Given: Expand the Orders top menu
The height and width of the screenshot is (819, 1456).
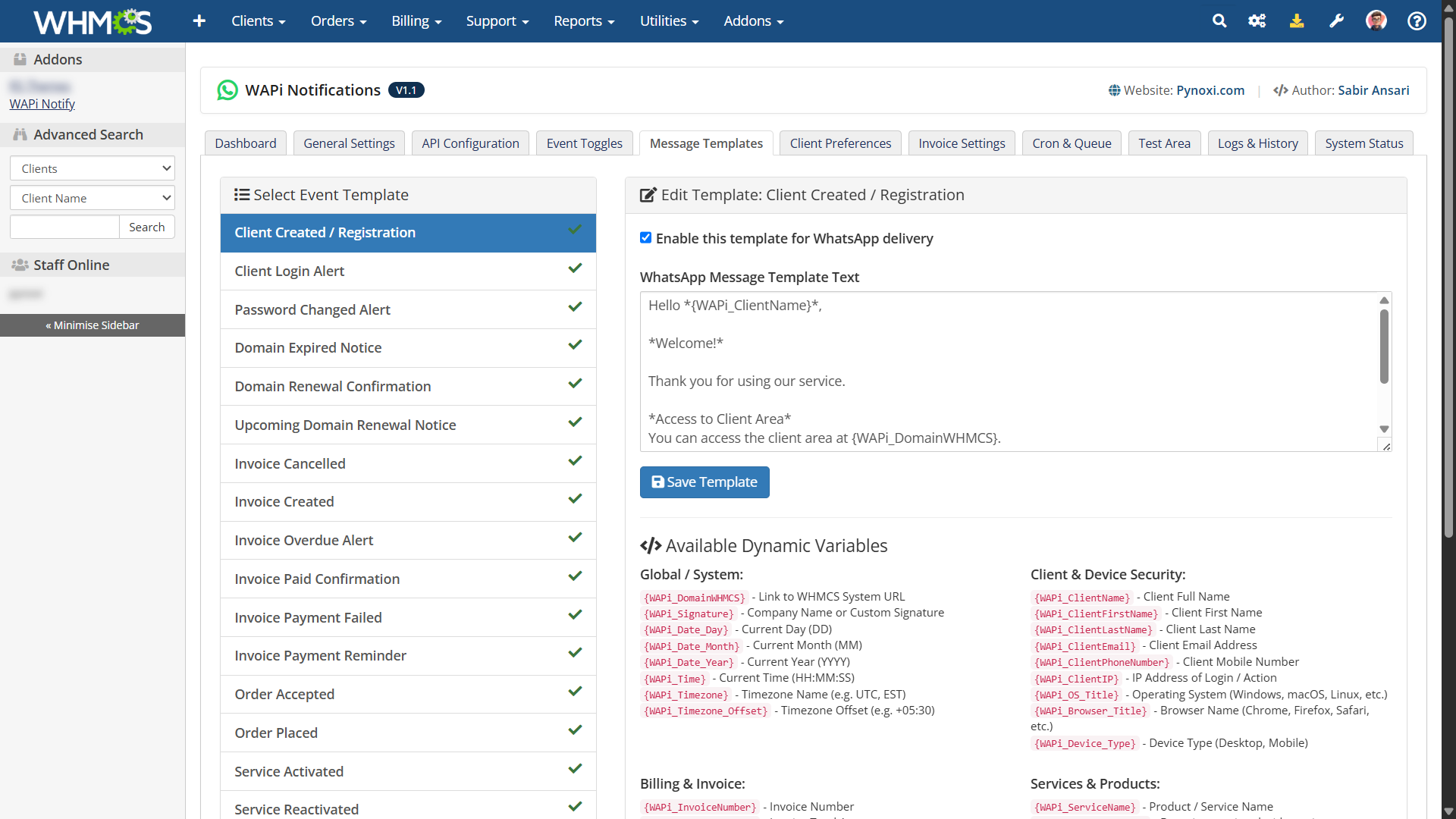Looking at the screenshot, I should 338,21.
